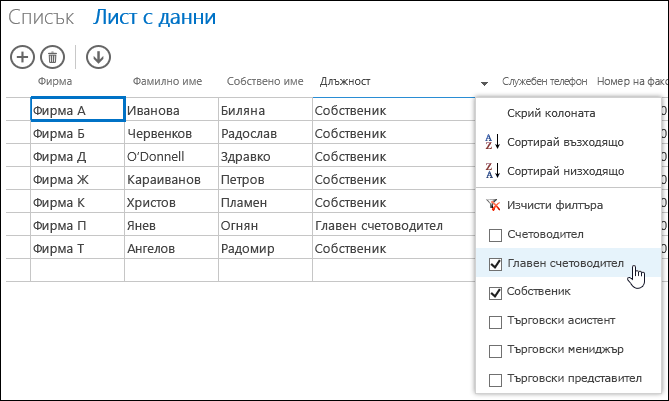669x401 pixels.
Task: Click the Радомир first name cell
Action: (x=265, y=248)
